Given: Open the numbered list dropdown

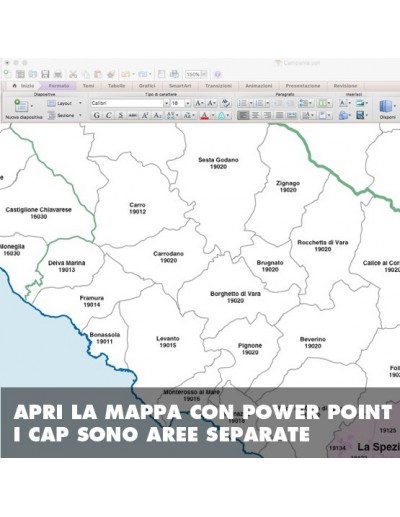Looking at the screenshot, I should pyautogui.click(x=268, y=103).
